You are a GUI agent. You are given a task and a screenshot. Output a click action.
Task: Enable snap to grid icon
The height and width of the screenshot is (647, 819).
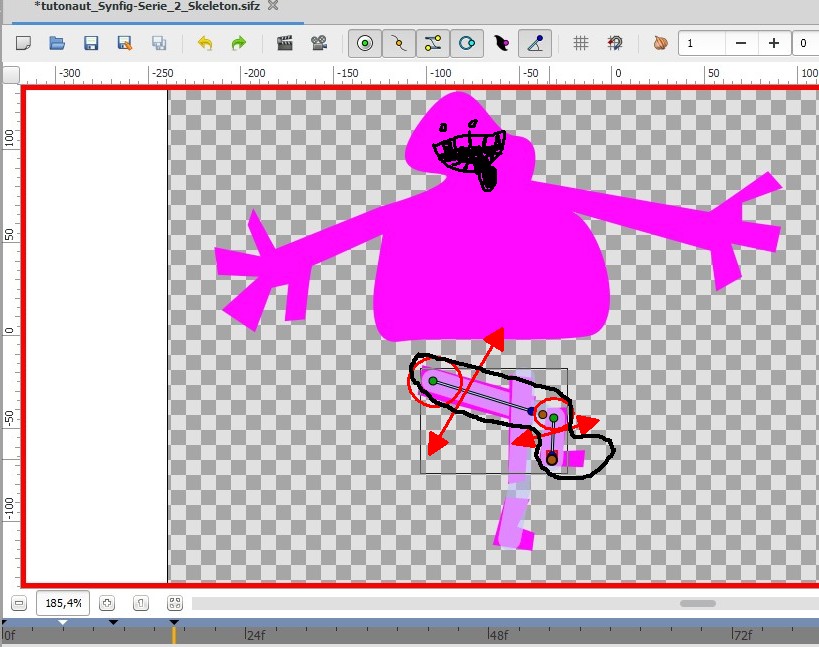[x=613, y=43]
